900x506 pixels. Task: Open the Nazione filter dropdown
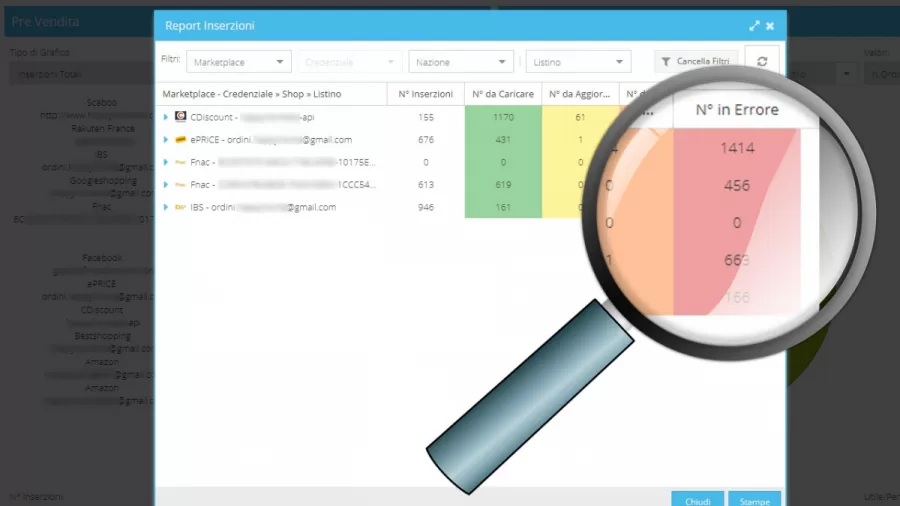pyautogui.click(x=461, y=62)
